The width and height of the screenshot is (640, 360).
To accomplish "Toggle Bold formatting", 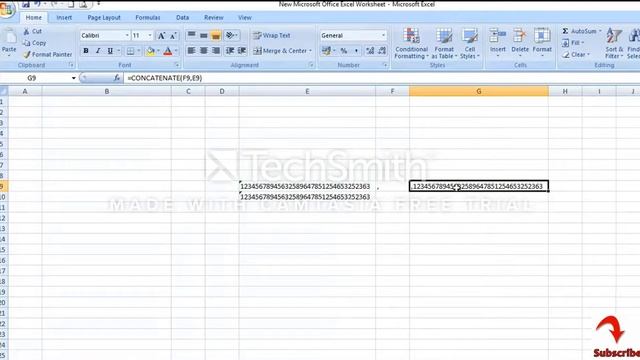I will [86, 51].
